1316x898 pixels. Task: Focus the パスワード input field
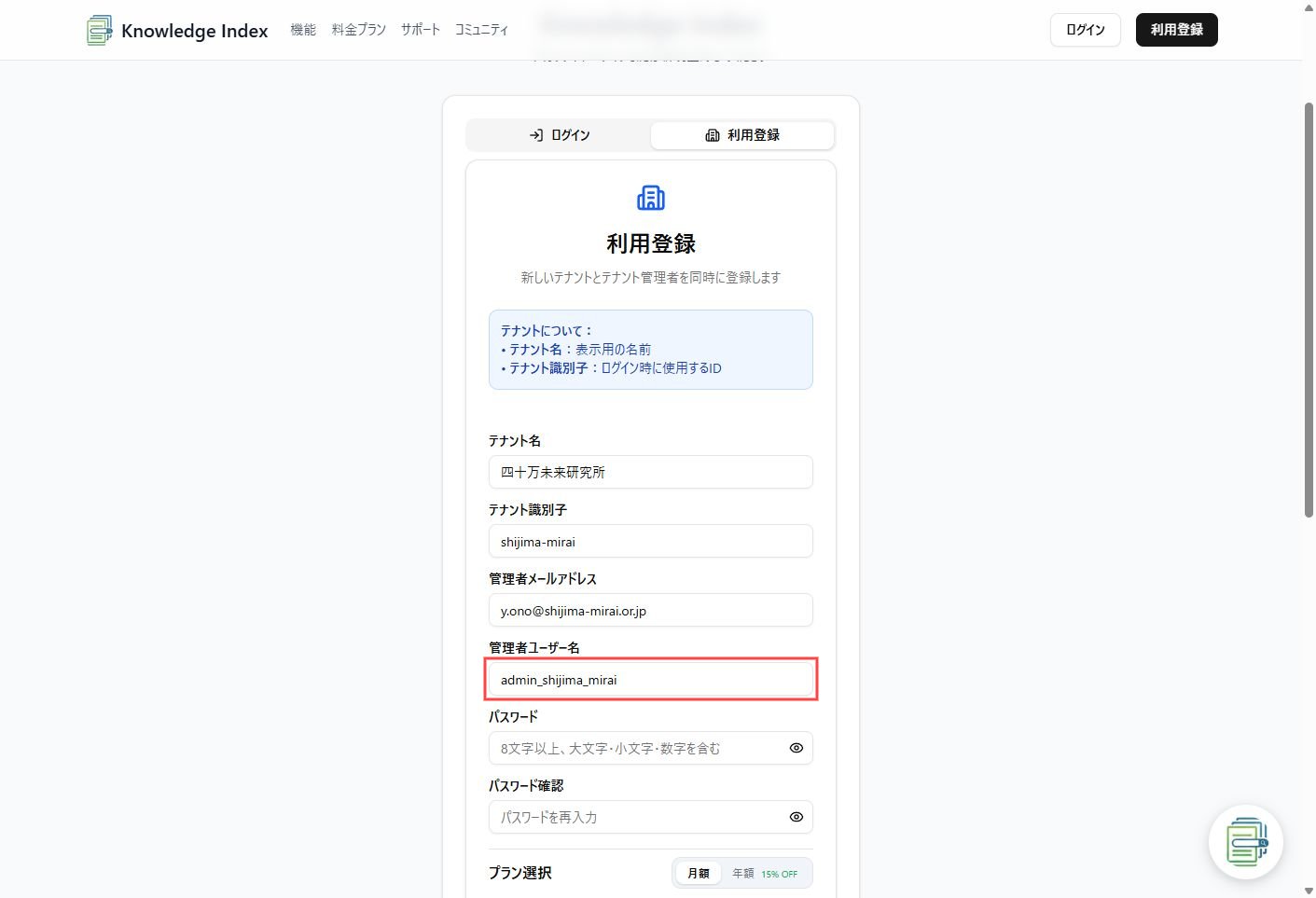click(x=651, y=748)
